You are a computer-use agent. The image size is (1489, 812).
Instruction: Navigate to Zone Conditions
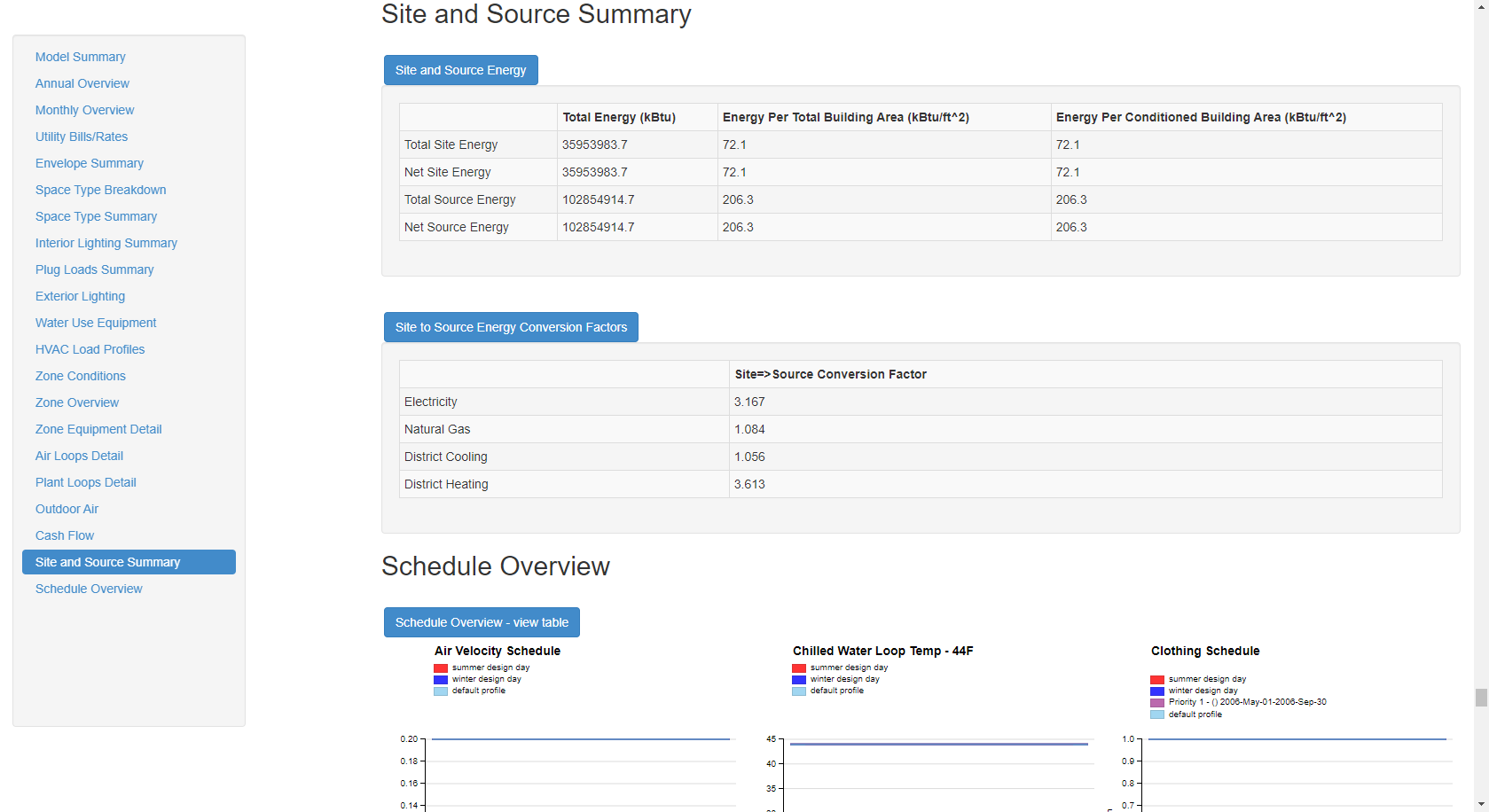80,376
